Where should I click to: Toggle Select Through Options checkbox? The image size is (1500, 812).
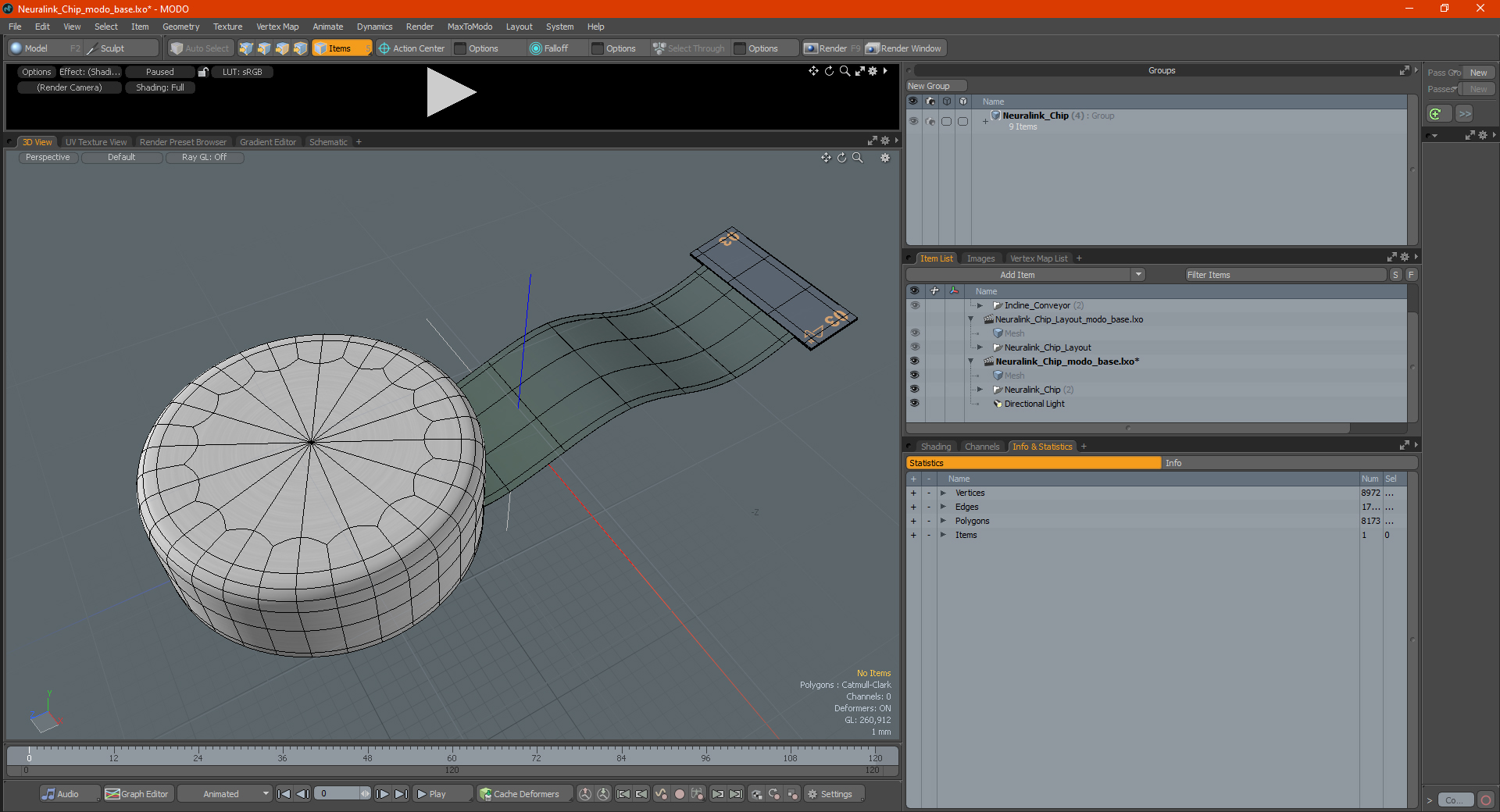(x=740, y=48)
